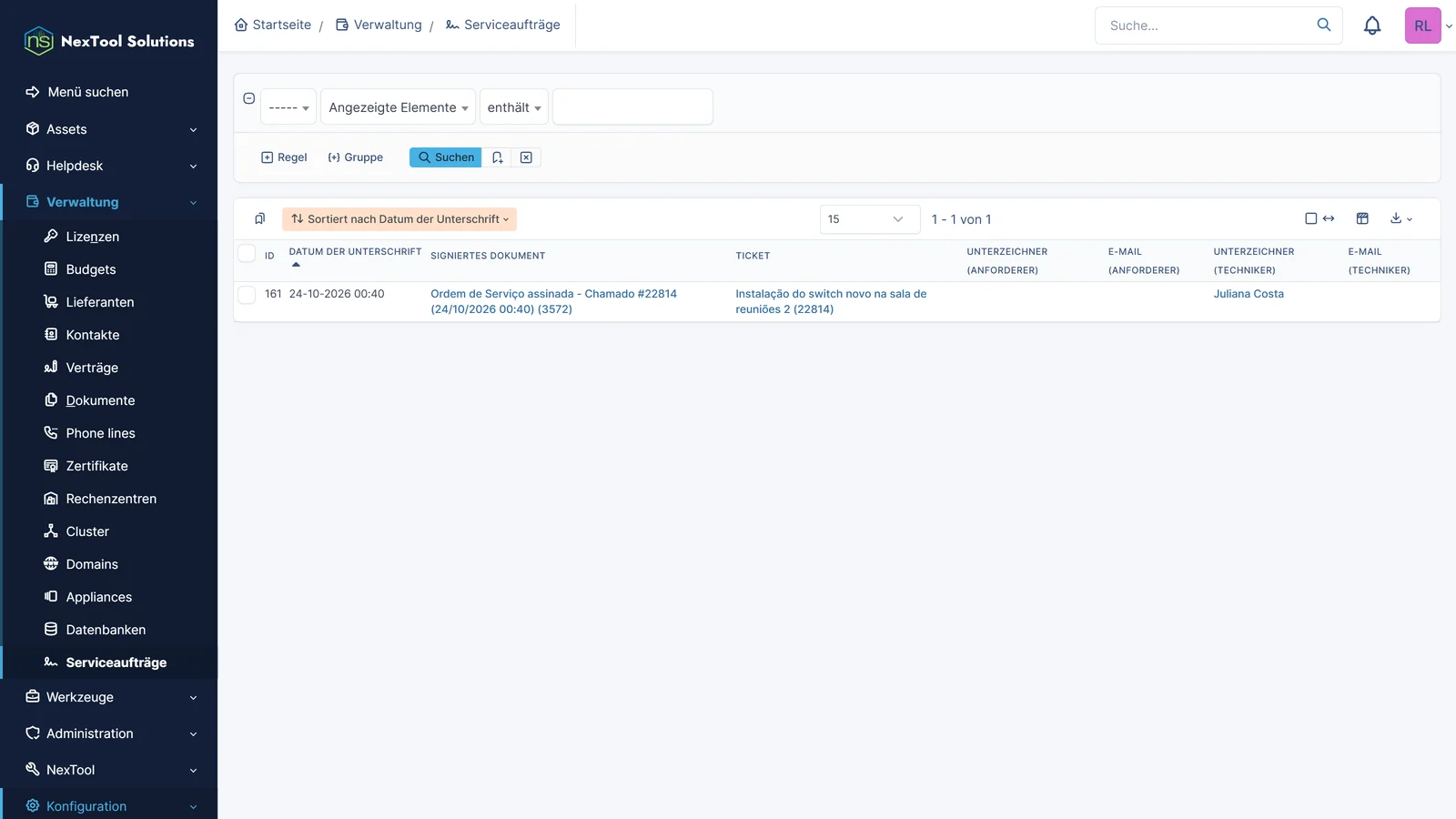Open the logical operator dropdown
The height and width of the screenshot is (819, 1456).
pos(288,107)
